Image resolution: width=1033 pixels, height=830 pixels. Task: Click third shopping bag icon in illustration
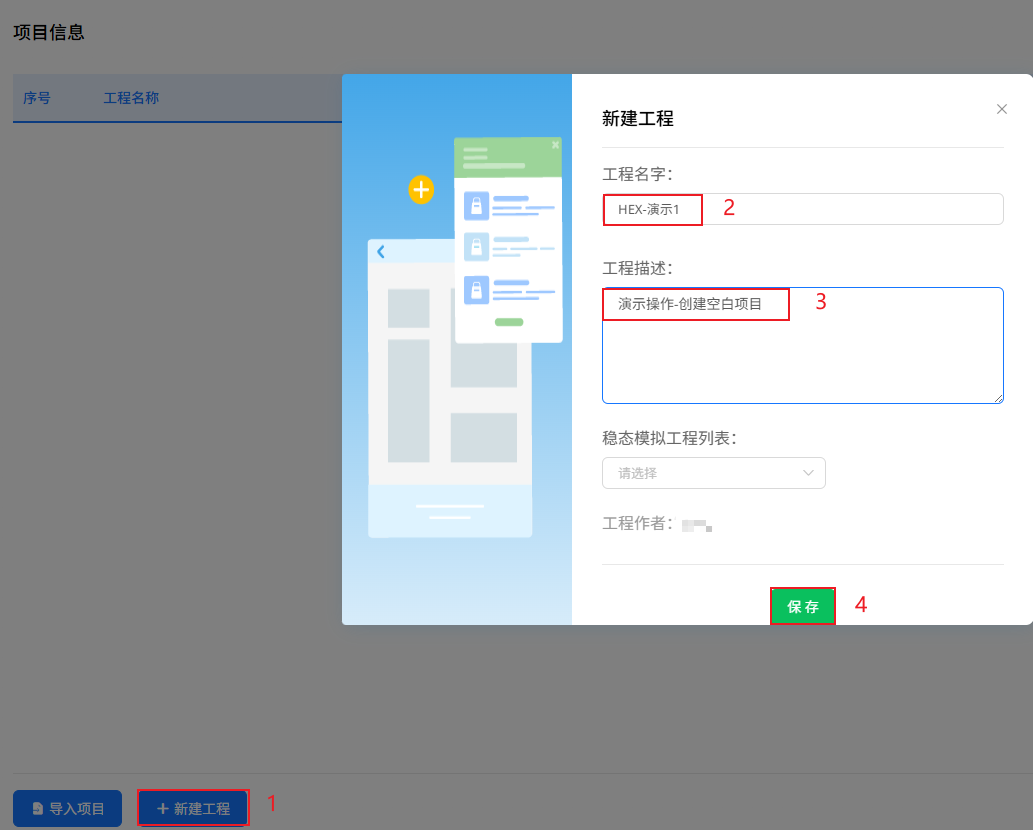pos(476,290)
